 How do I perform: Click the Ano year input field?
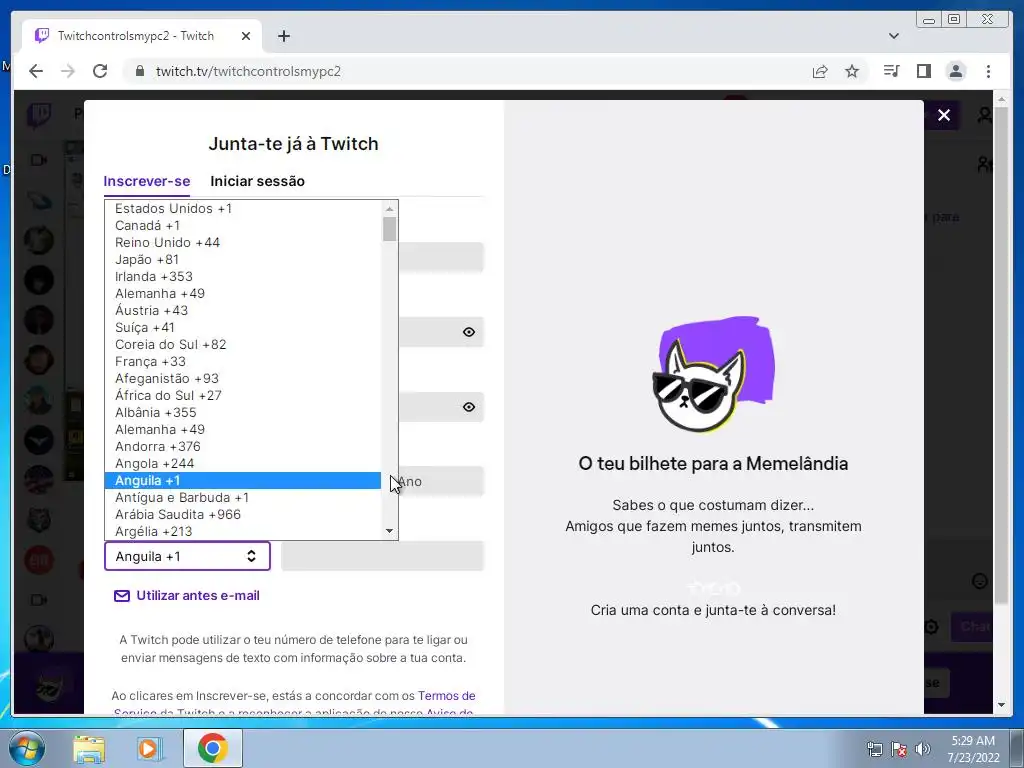click(x=441, y=481)
